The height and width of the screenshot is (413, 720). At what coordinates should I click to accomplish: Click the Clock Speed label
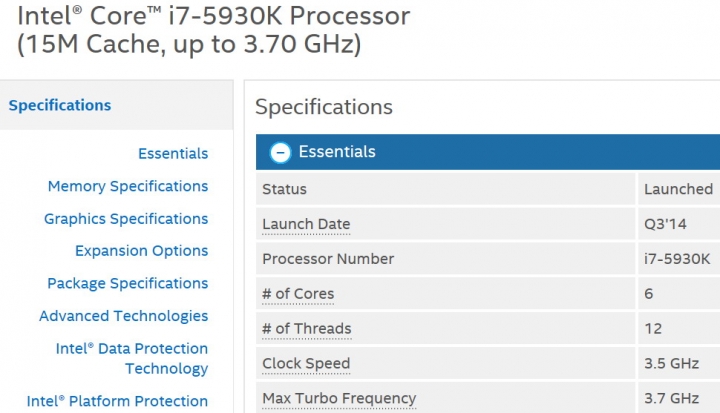(x=306, y=363)
